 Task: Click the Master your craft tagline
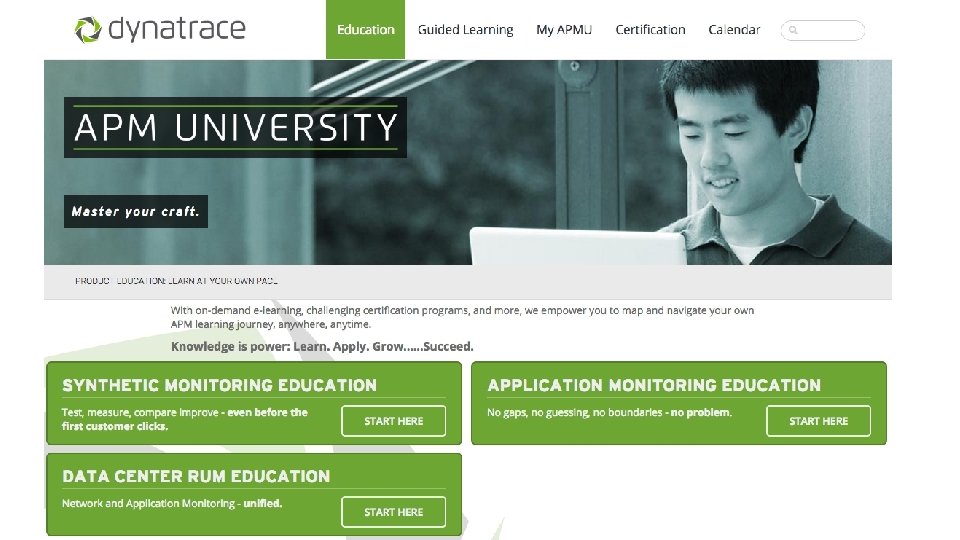pyautogui.click(x=136, y=211)
